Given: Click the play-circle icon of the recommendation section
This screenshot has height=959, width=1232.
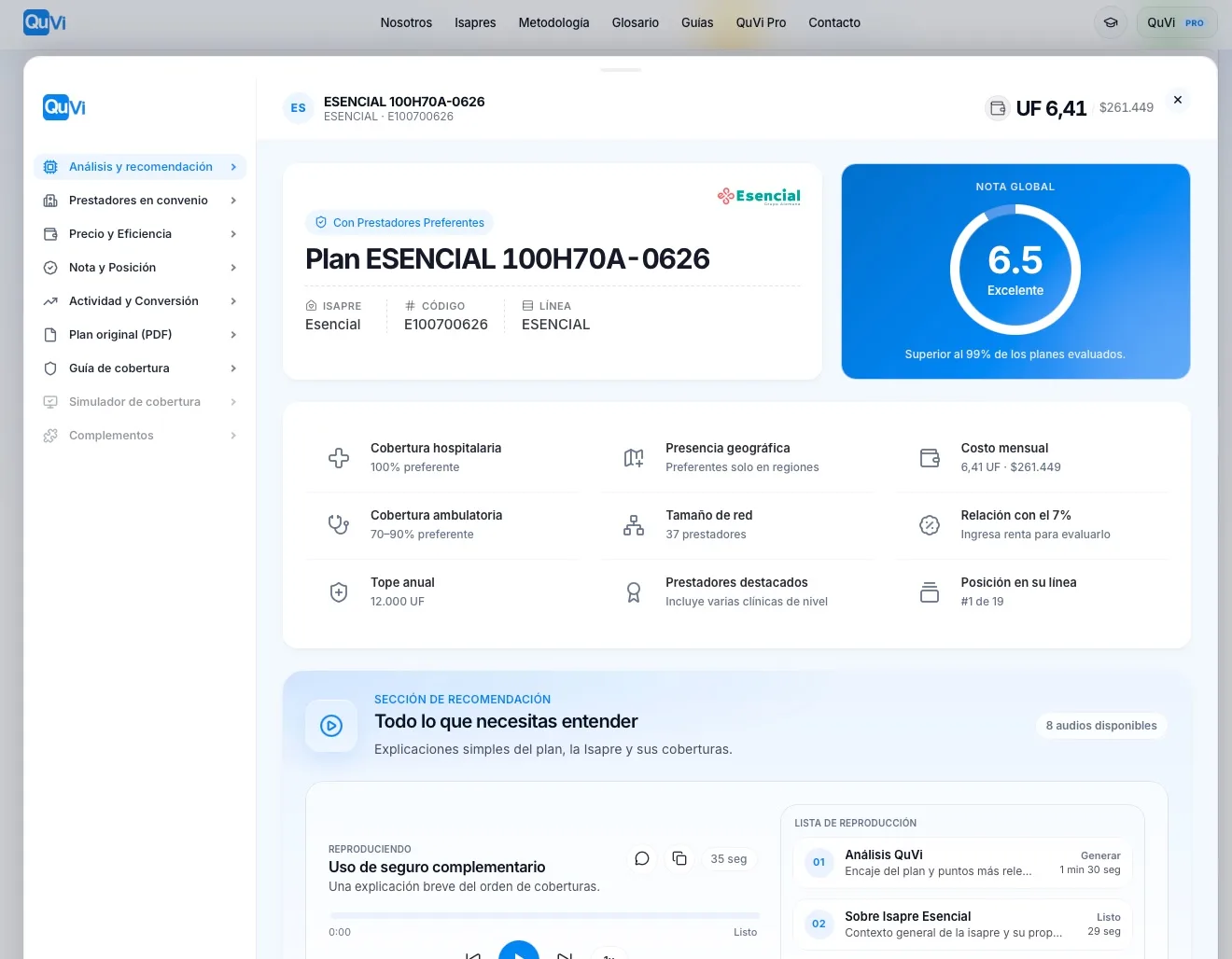Looking at the screenshot, I should click(x=331, y=726).
